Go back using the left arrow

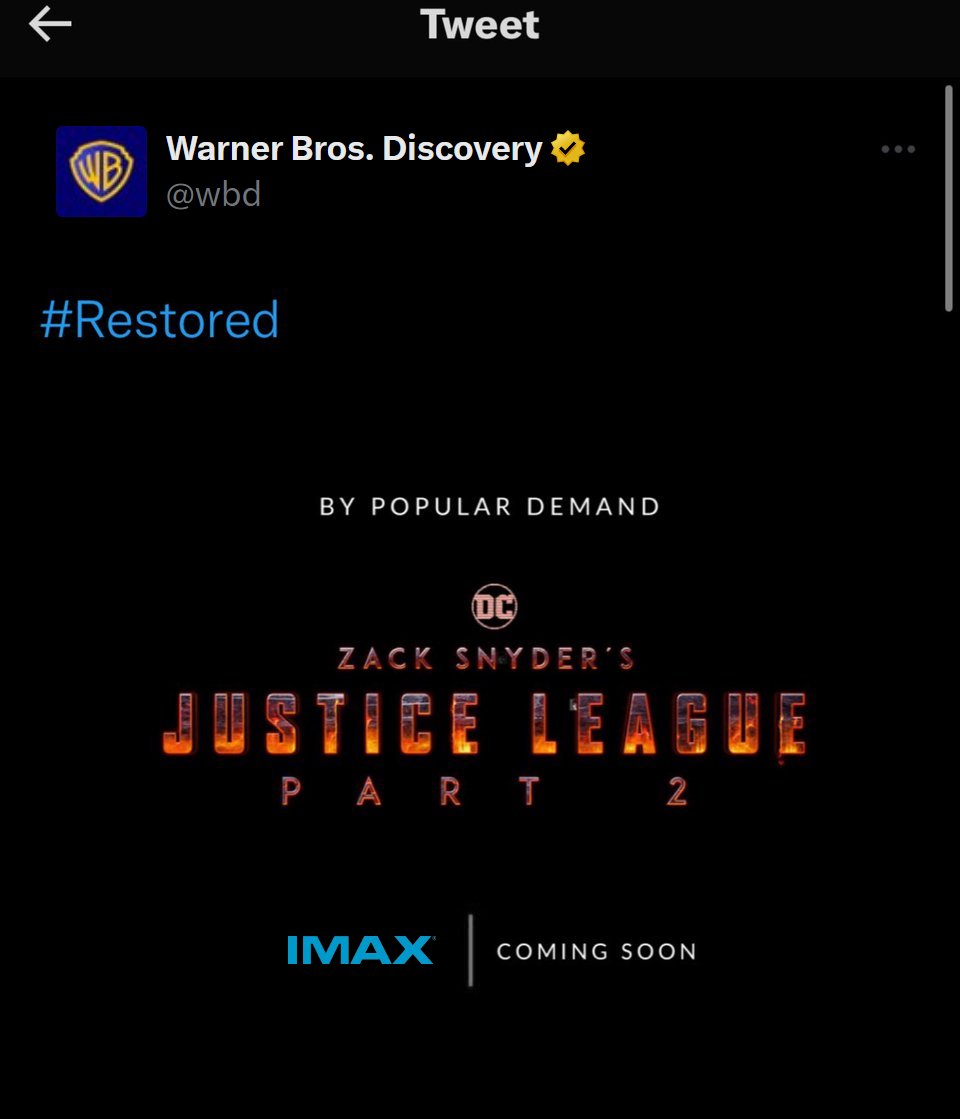(50, 24)
